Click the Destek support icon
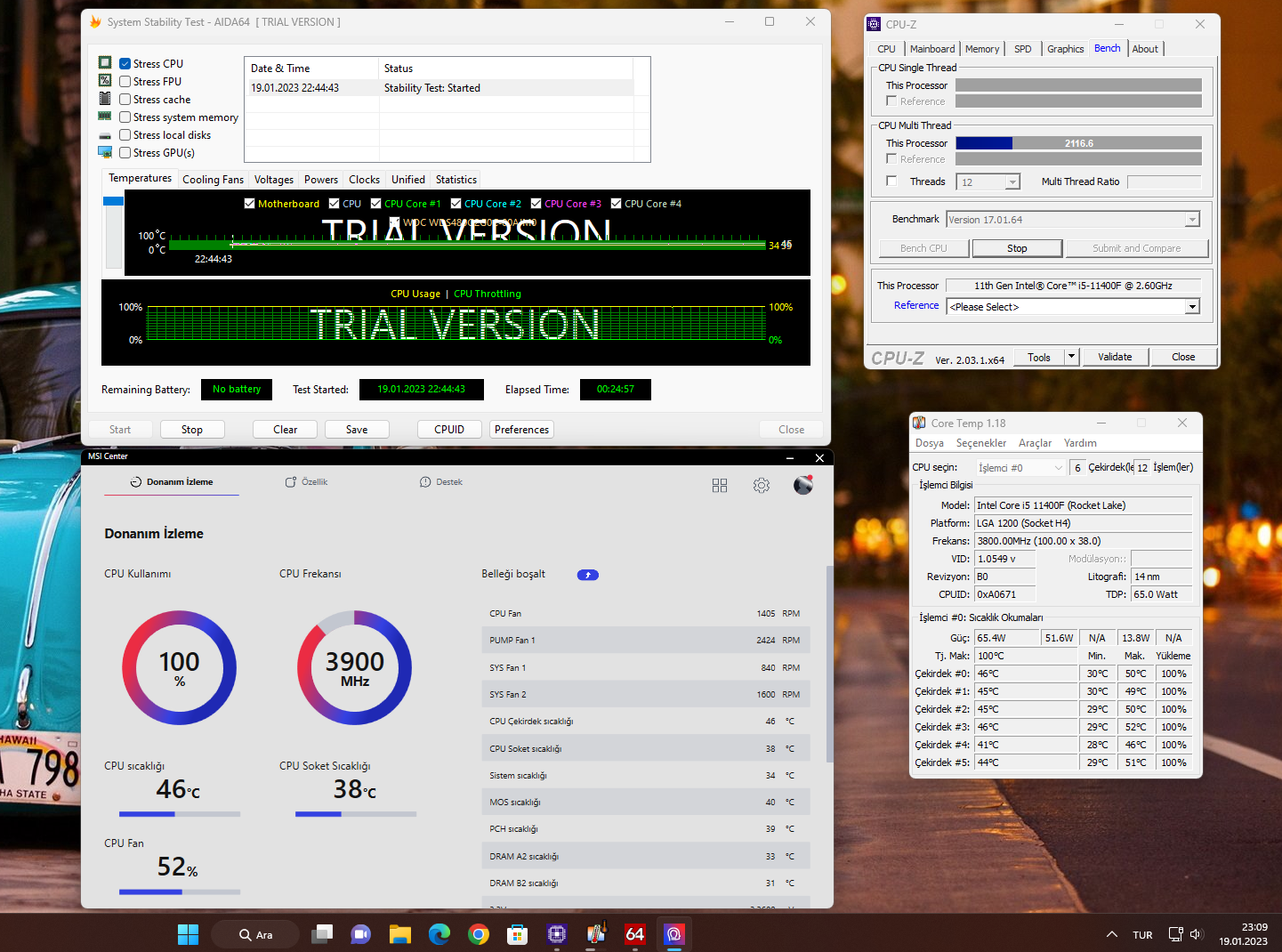 tap(425, 482)
